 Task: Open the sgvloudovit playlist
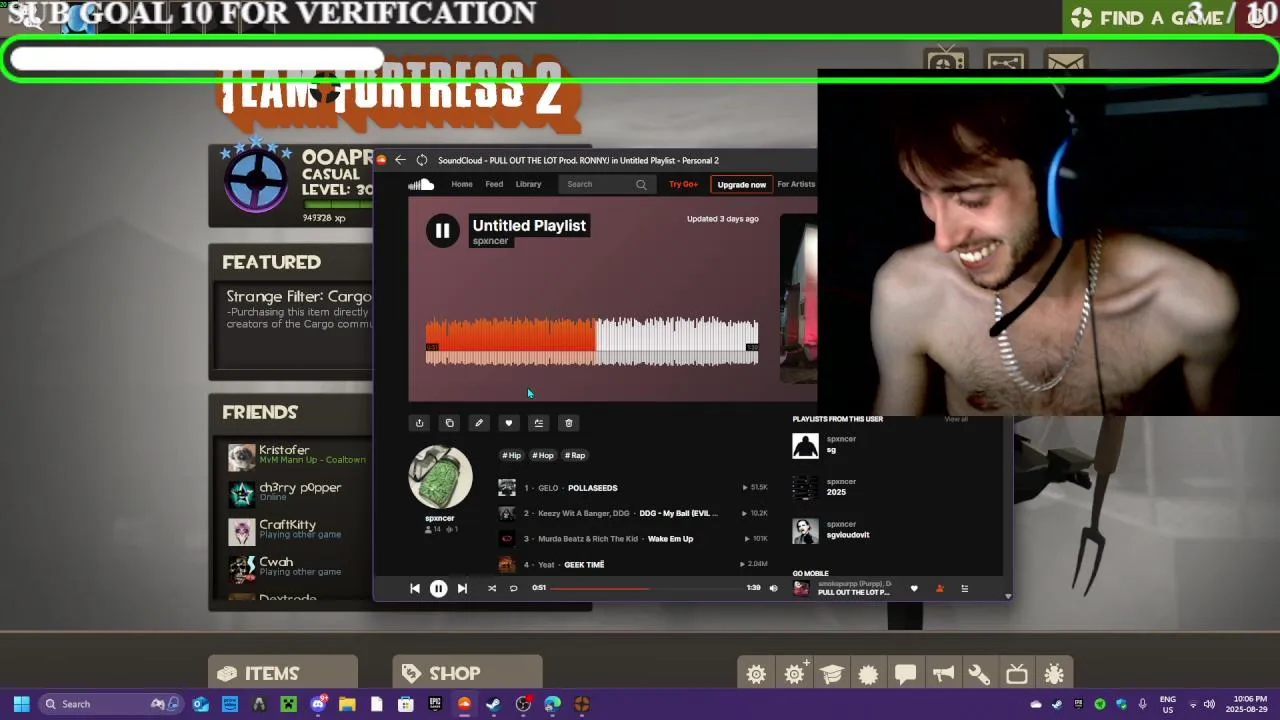[847, 535]
